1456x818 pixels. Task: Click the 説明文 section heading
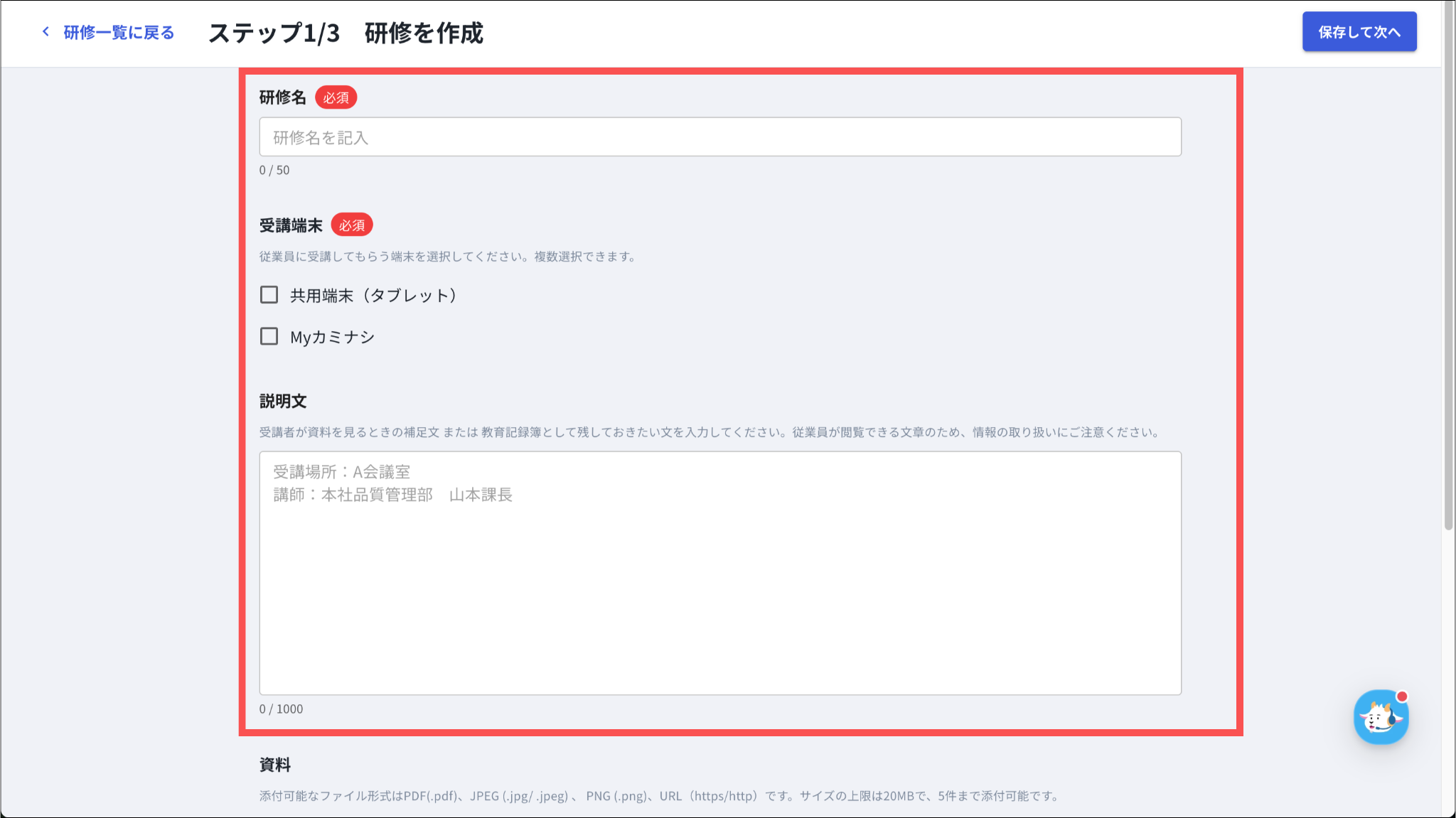click(x=283, y=401)
